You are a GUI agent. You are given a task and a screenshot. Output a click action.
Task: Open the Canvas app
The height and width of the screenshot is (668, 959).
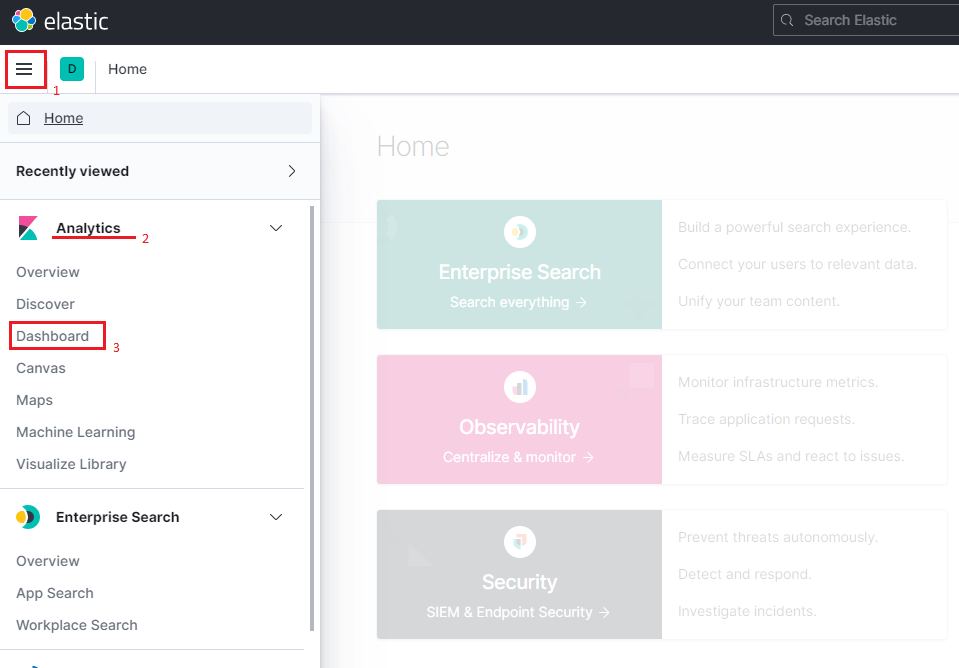tap(40, 367)
